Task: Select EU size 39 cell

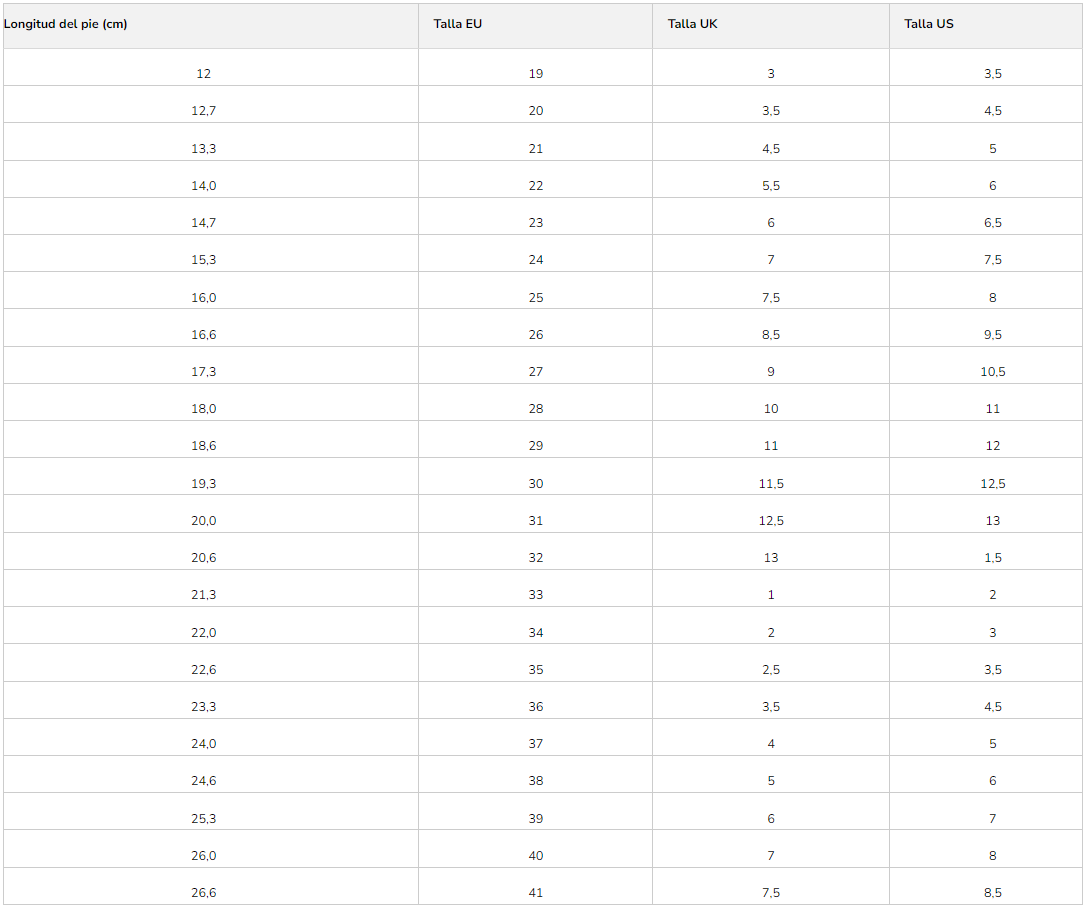Action: 536,819
